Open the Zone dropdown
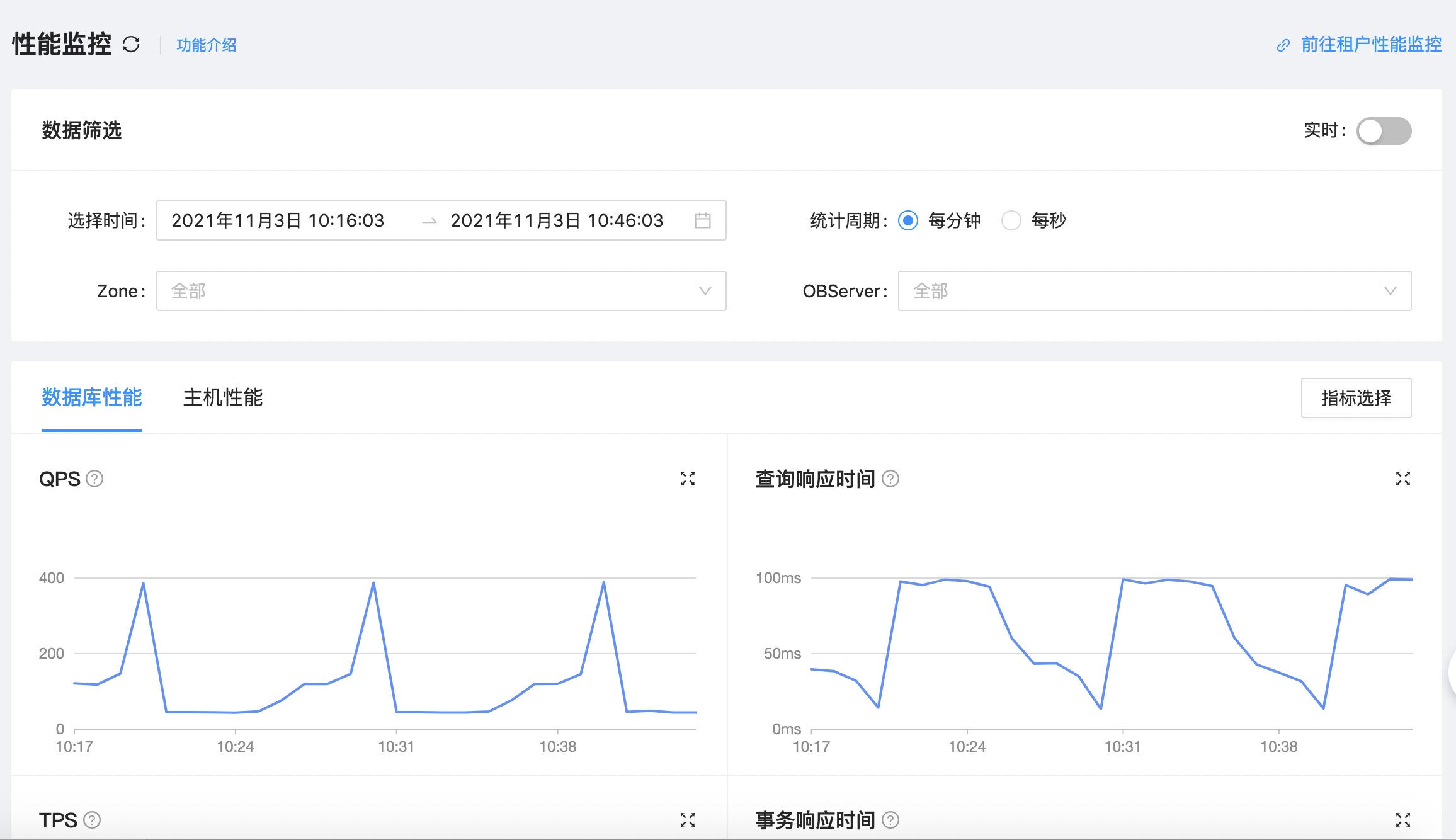The width and height of the screenshot is (1456, 840). pos(441,291)
